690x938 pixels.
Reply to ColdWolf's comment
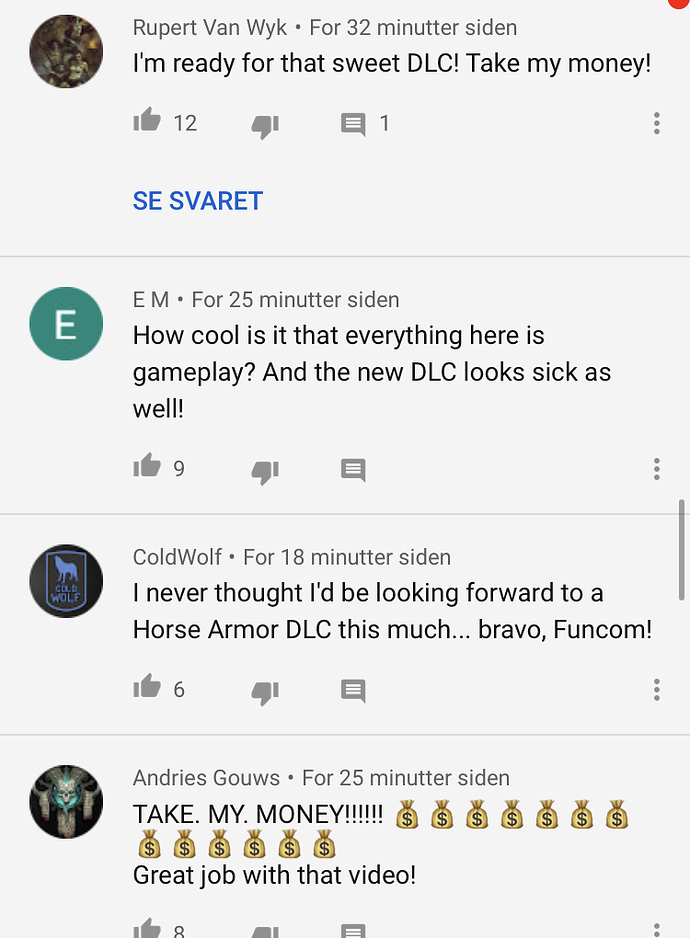[x=353, y=691]
